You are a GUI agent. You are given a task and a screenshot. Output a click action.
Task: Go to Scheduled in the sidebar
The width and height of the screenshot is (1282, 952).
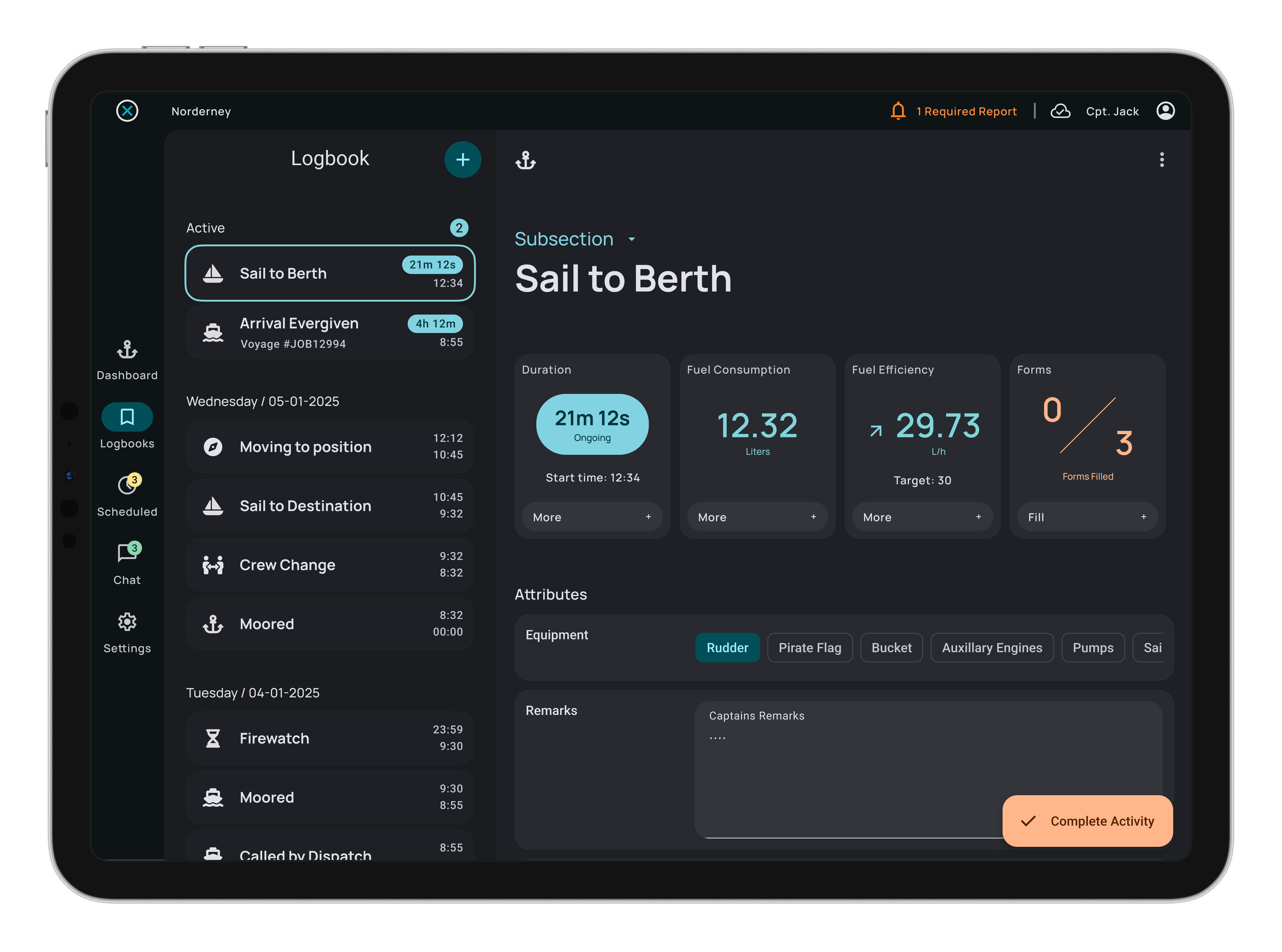127,496
